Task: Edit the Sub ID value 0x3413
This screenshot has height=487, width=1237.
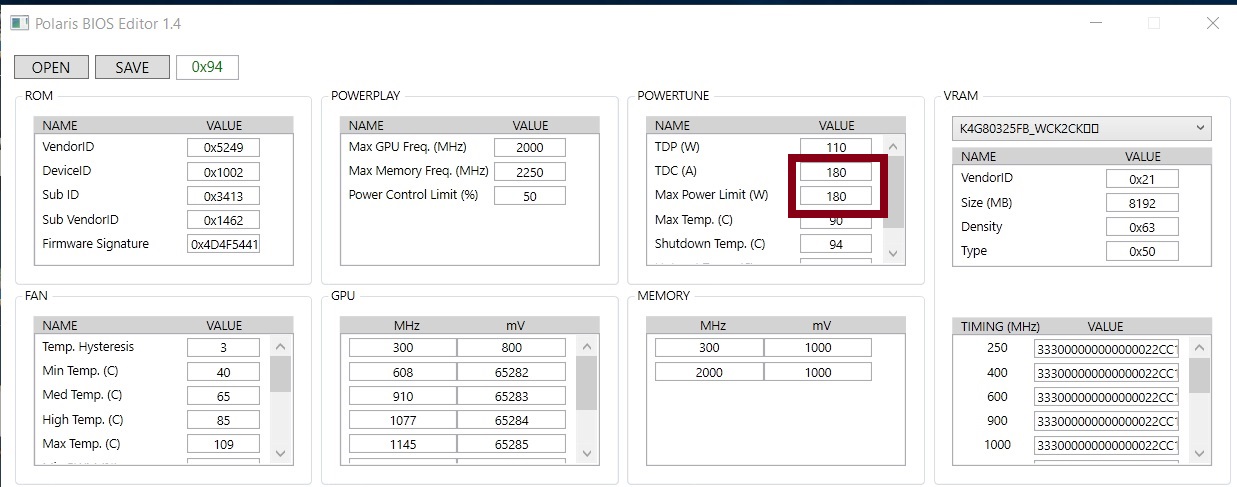Action: point(223,196)
